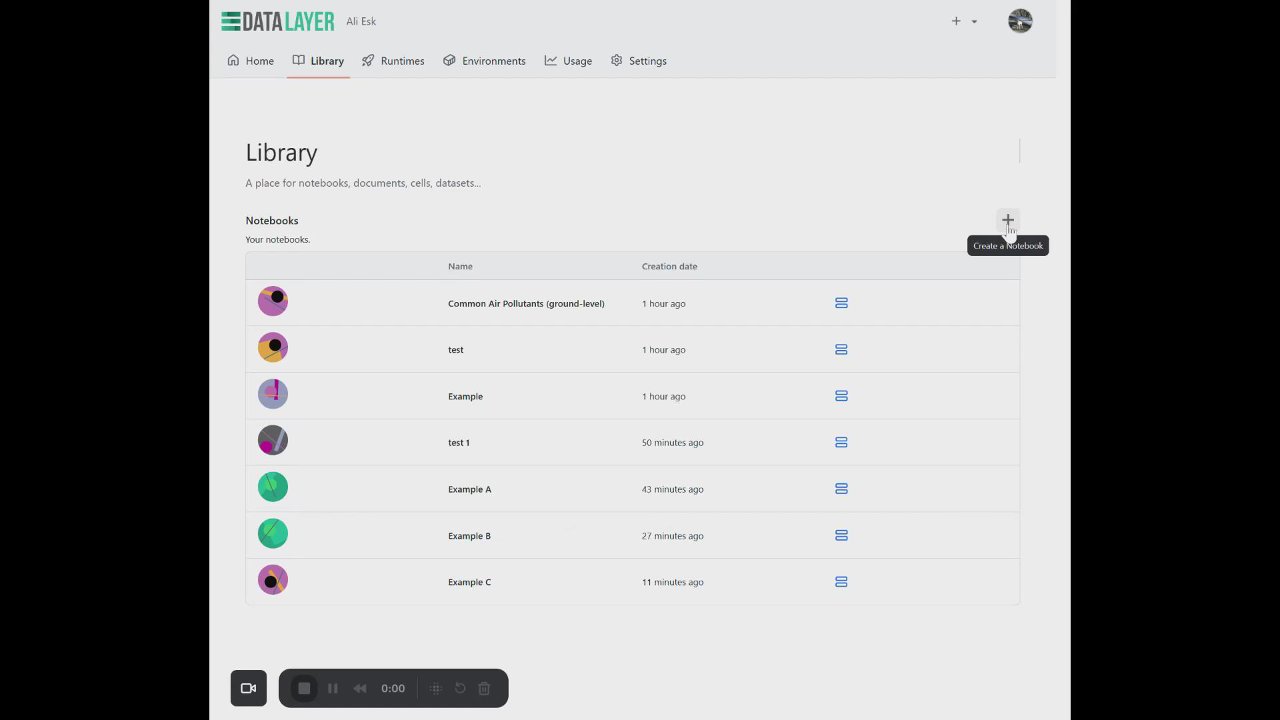Open avatar of Common Air Pollutants notebook
The image size is (1280, 720).
pyautogui.click(x=273, y=301)
